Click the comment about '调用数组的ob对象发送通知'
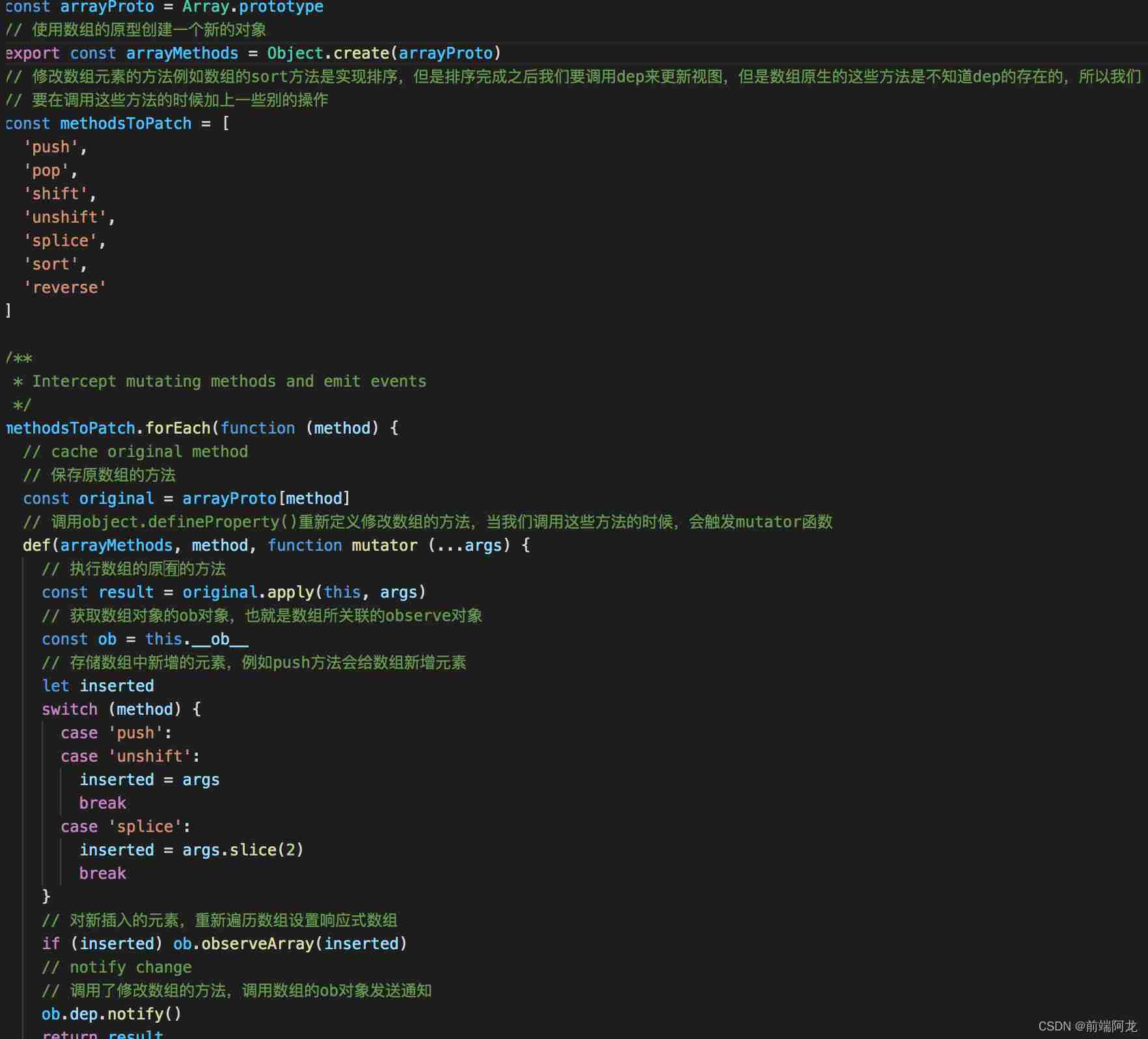The height and width of the screenshot is (1039, 1148). click(x=237, y=991)
